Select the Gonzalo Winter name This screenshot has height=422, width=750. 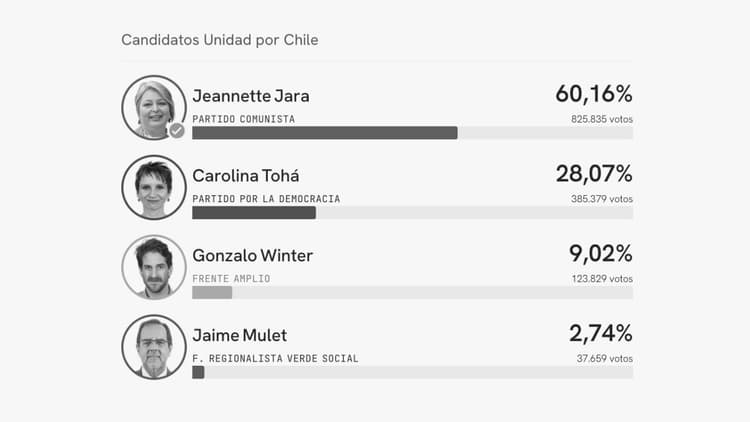click(x=253, y=255)
